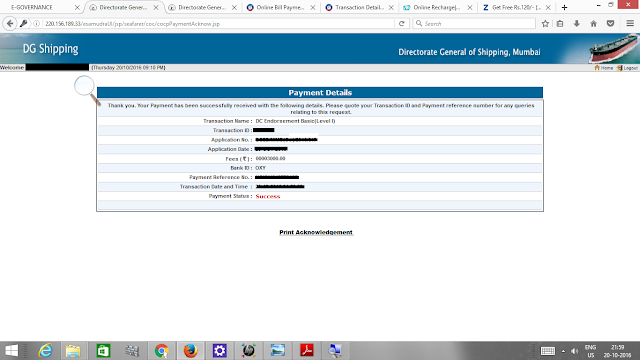Open Google Chrome from the taskbar
The image size is (640, 360).
click(162, 351)
